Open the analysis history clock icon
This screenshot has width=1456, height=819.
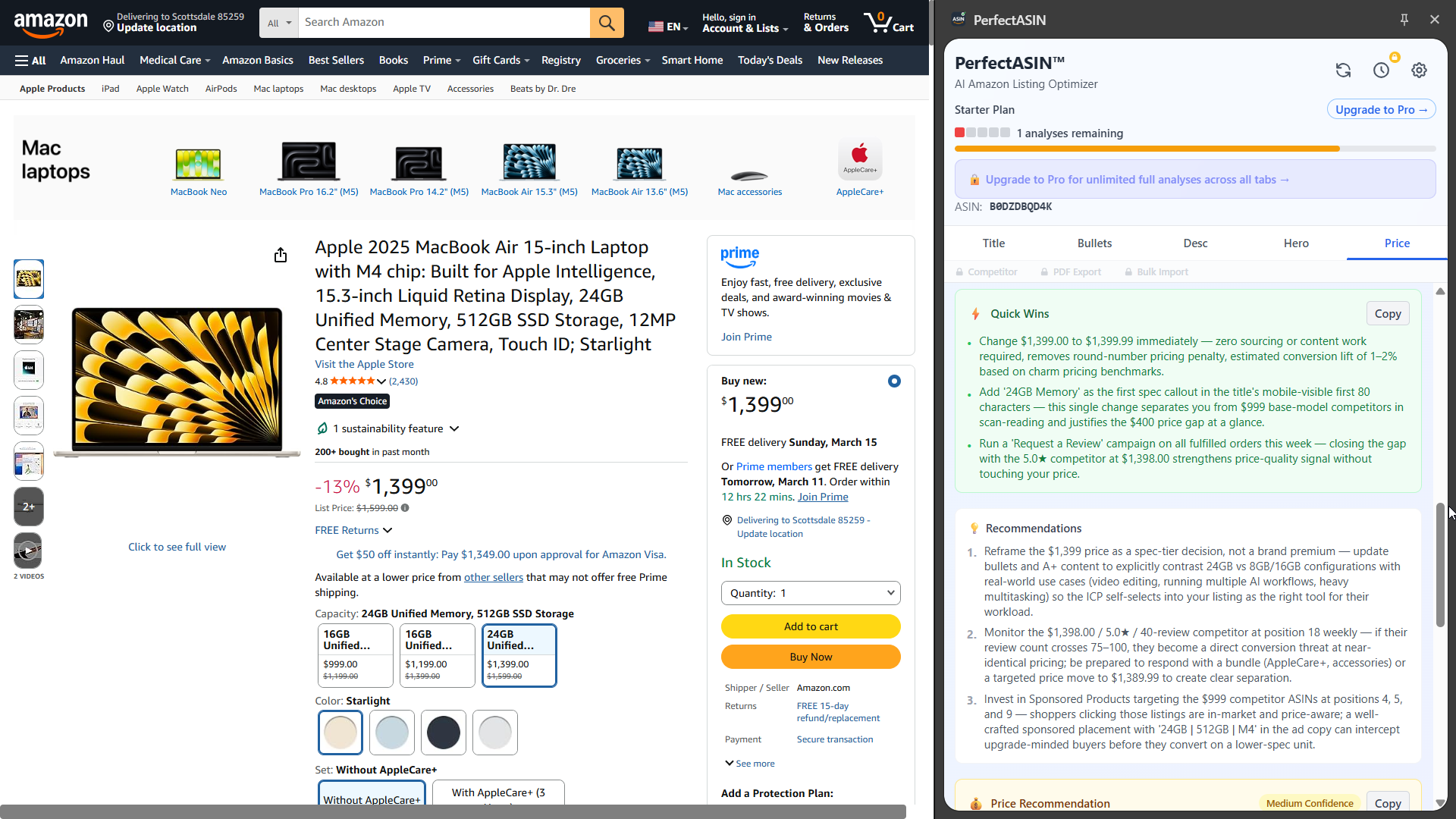(1382, 70)
